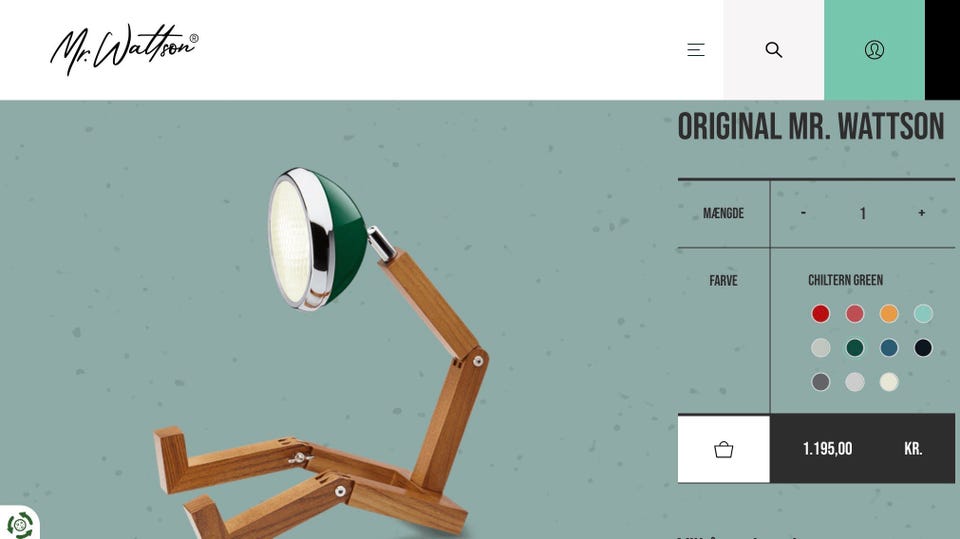This screenshot has height=539, width=960.
Task: Click the 1.195,00 KR. price button
Action: (862, 448)
